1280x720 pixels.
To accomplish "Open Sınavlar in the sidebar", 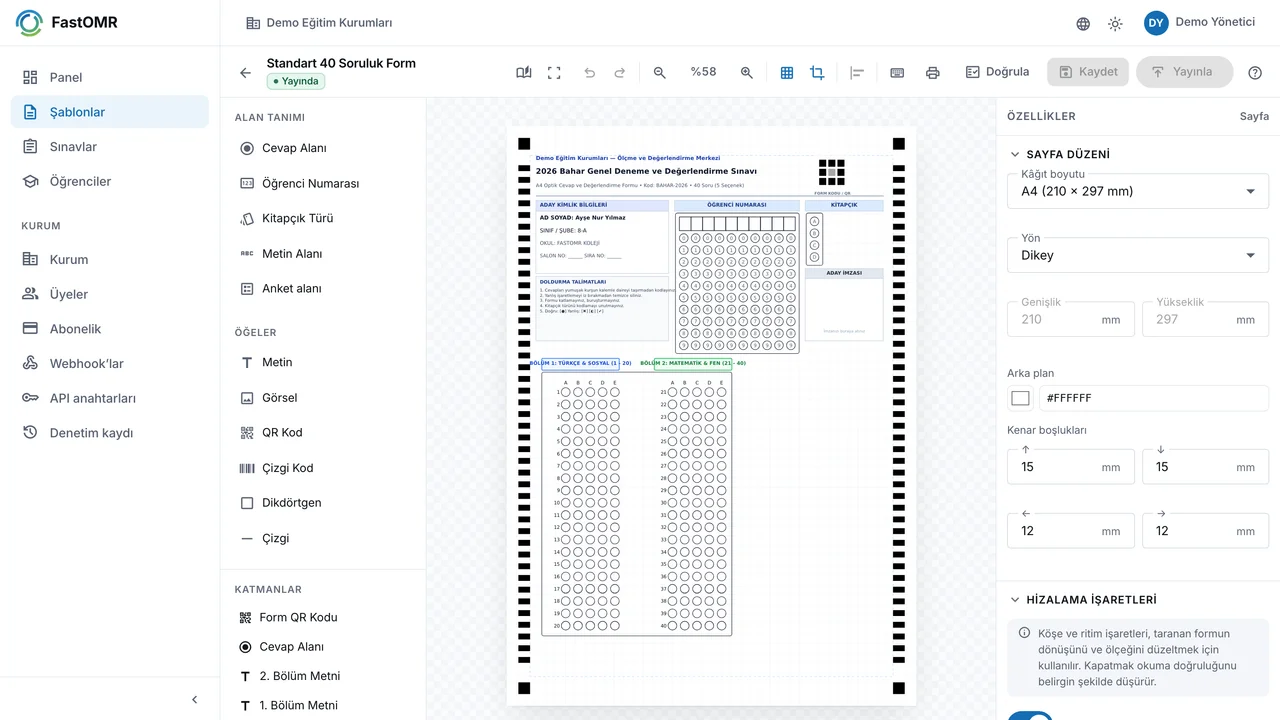I will tap(110, 147).
